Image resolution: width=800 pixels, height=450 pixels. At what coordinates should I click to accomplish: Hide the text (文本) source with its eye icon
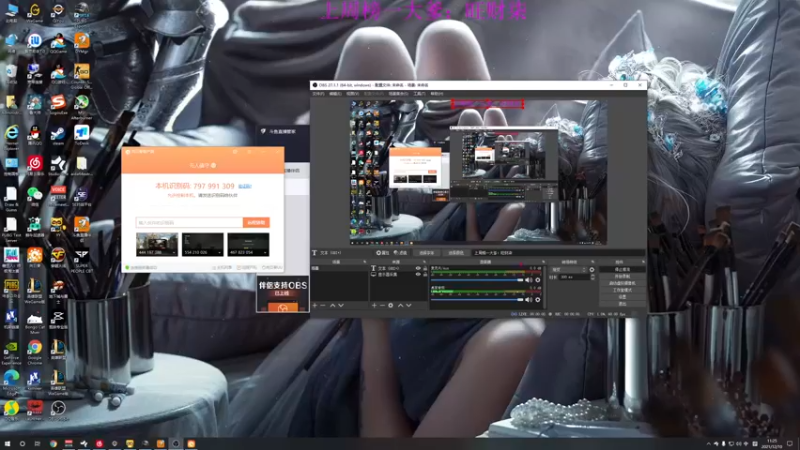click(418, 268)
